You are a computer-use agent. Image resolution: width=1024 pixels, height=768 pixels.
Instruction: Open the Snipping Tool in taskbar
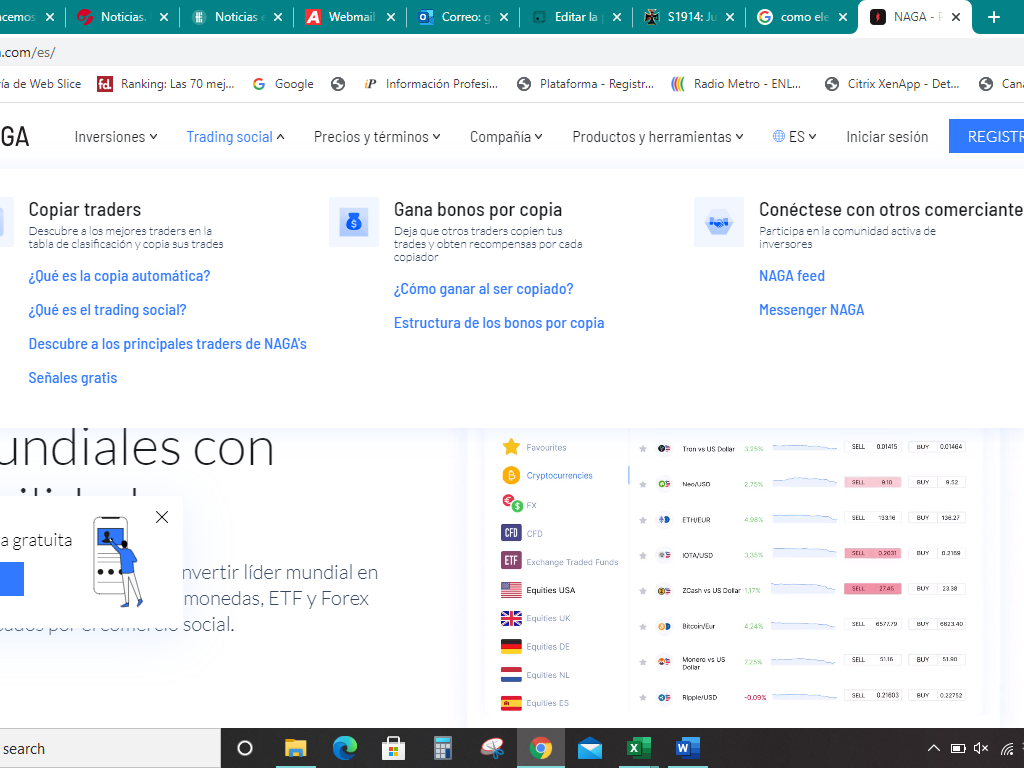492,748
